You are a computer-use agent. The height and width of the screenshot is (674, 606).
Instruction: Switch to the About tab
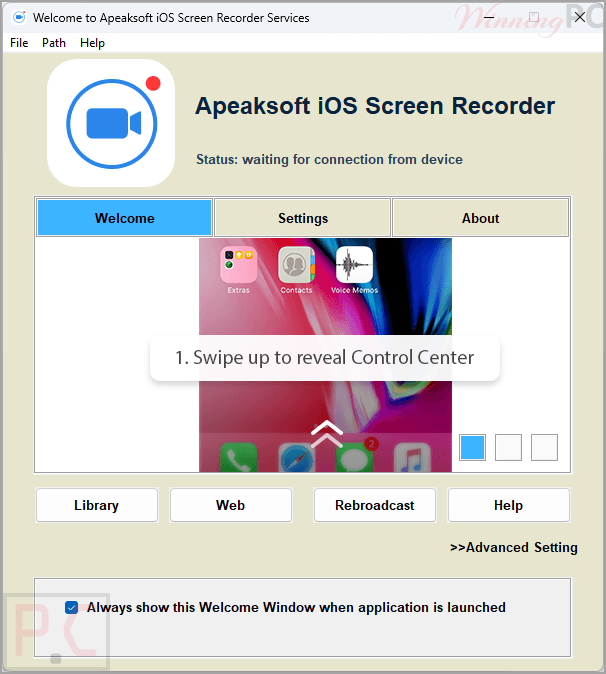[x=481, y=218]
